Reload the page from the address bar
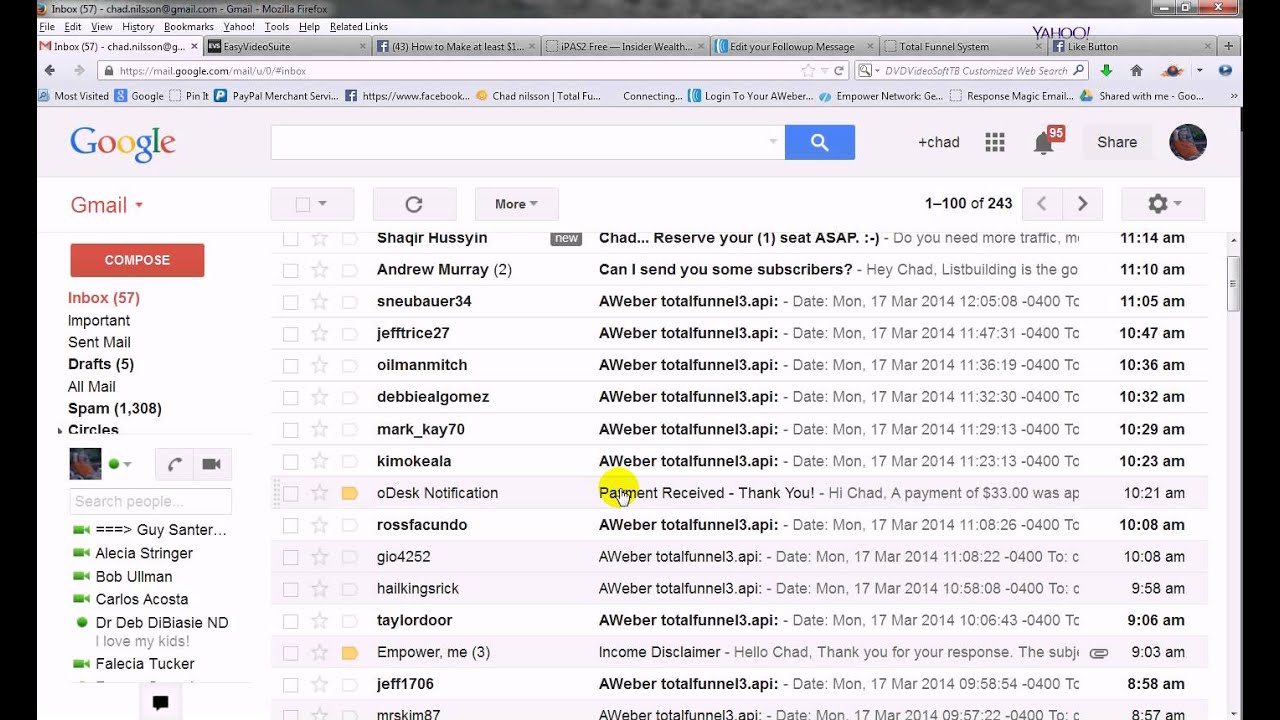This screenshot has height=720, width=1280. [839, 71]
